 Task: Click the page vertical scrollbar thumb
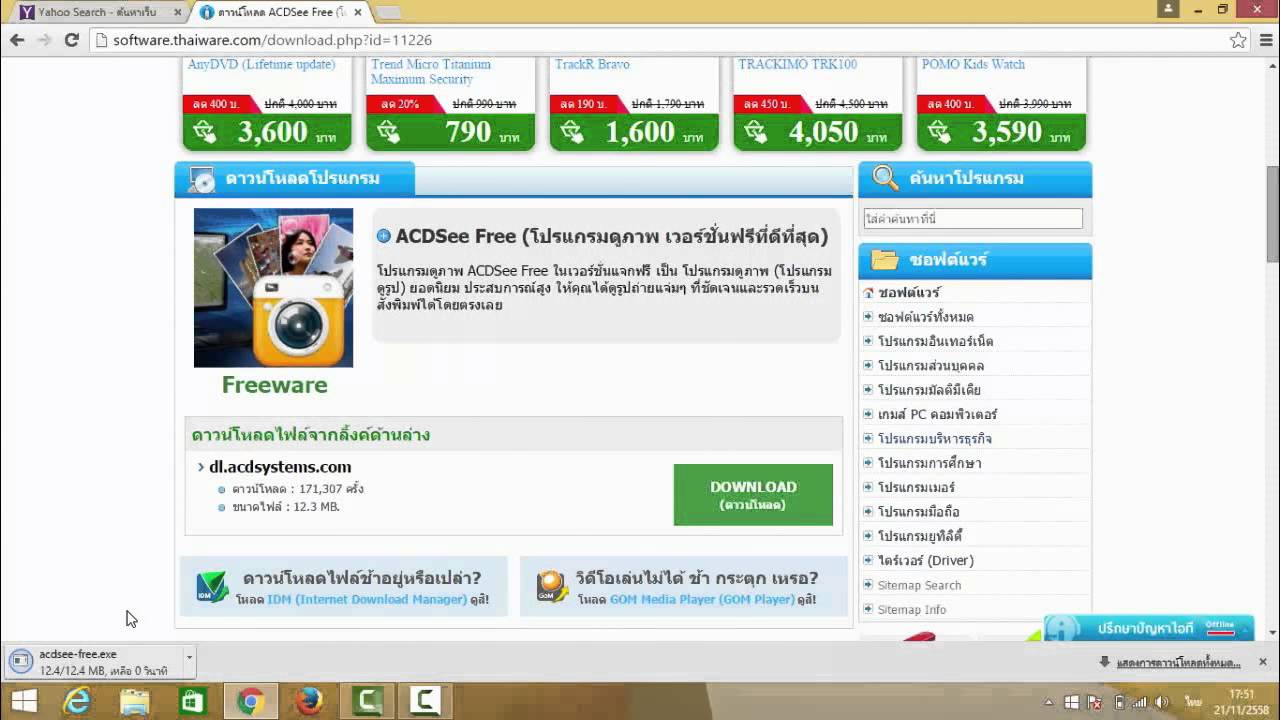click(x=1273, y=212)
